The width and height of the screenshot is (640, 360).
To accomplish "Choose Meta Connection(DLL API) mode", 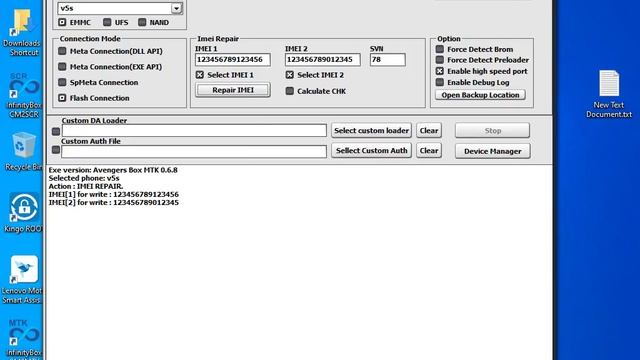I will (62, 51).
